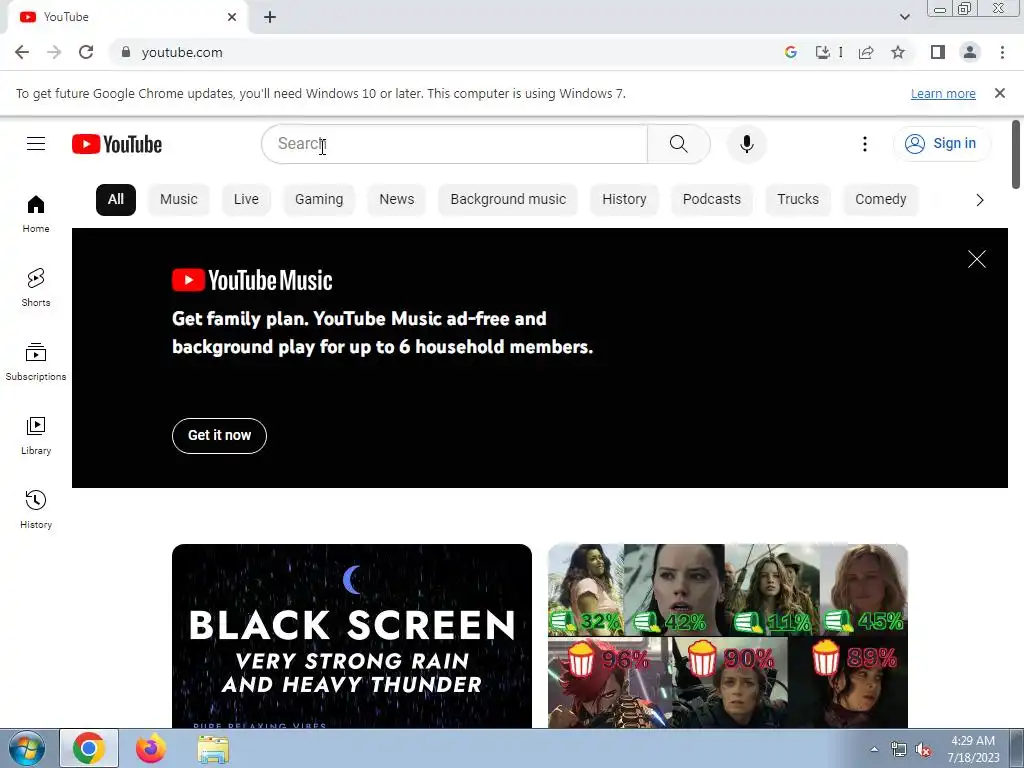Image resolution: width=1024 pixels, height=768 pixels.
Task: Focus the YouTube Search field
Action: pos(455,144)
